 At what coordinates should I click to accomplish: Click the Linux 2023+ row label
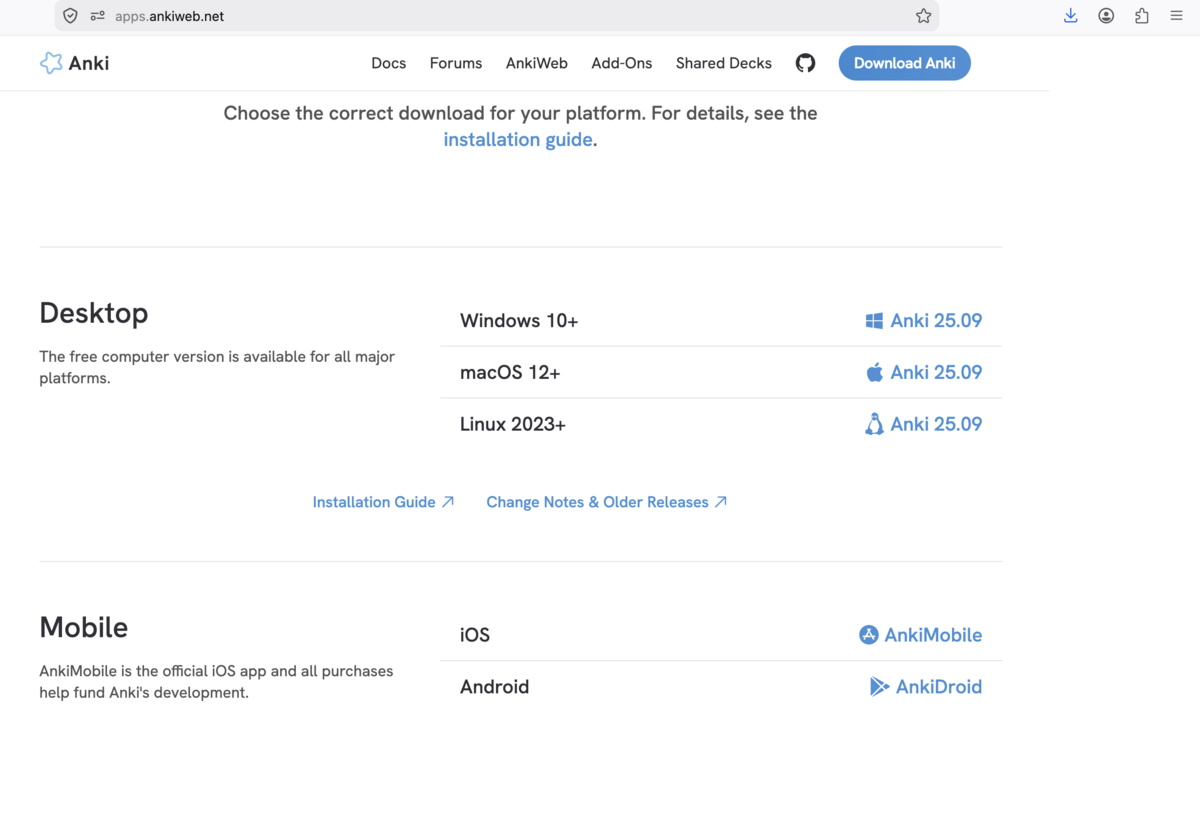513,425
